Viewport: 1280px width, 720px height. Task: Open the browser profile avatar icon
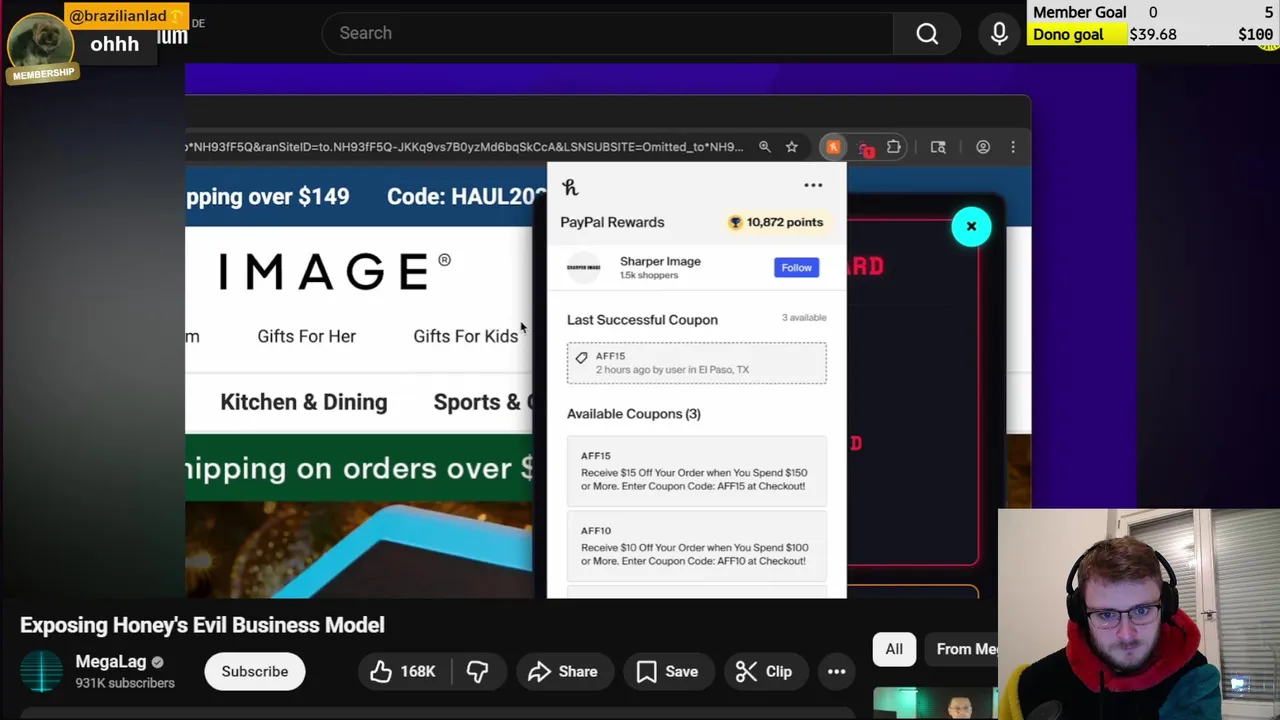coord(983,147)
